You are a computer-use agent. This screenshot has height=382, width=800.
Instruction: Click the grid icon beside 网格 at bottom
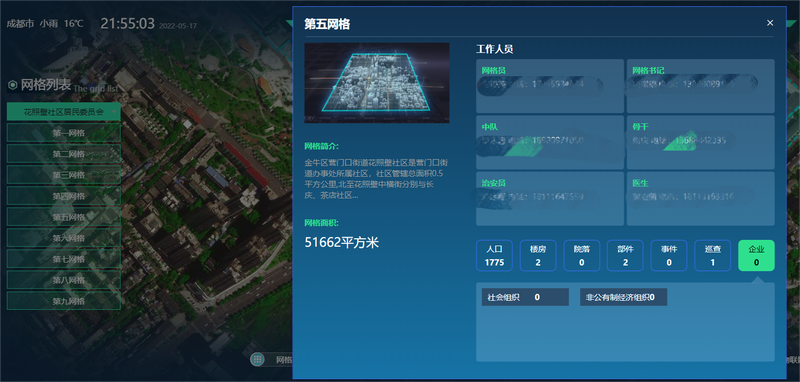257,359
